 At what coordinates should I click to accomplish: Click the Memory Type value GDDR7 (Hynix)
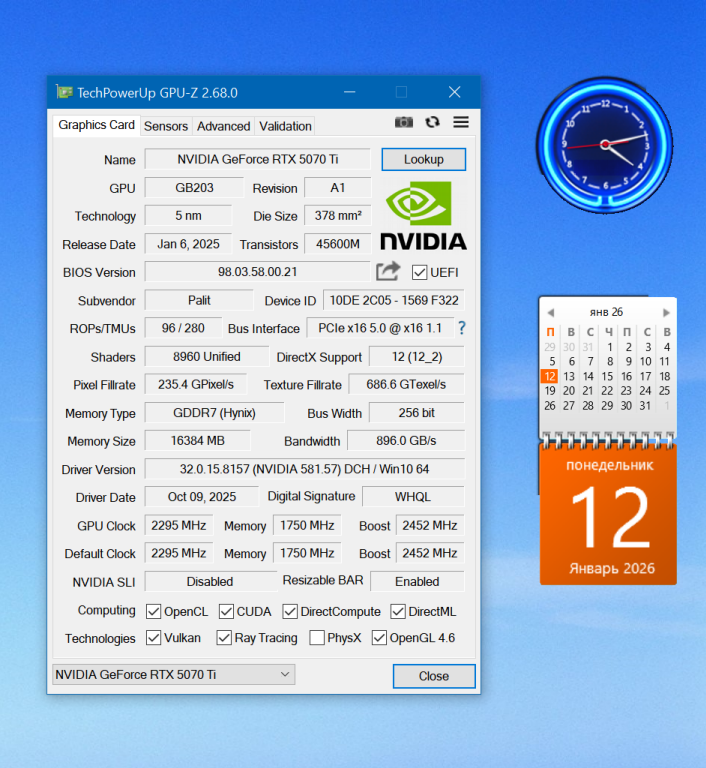pyautogui.click(x=215, y=413)
